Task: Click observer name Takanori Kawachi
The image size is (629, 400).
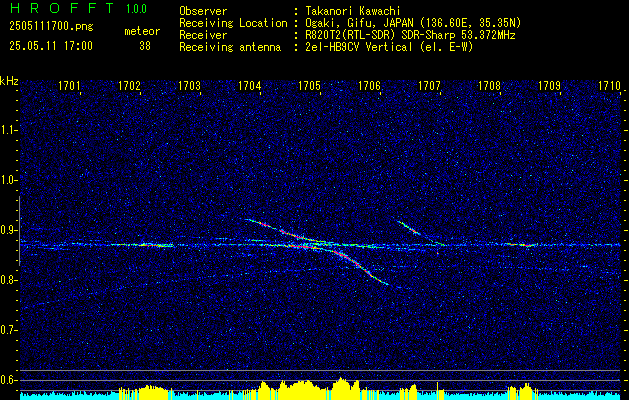Action: pyautogui.click(x=352, y=11)
